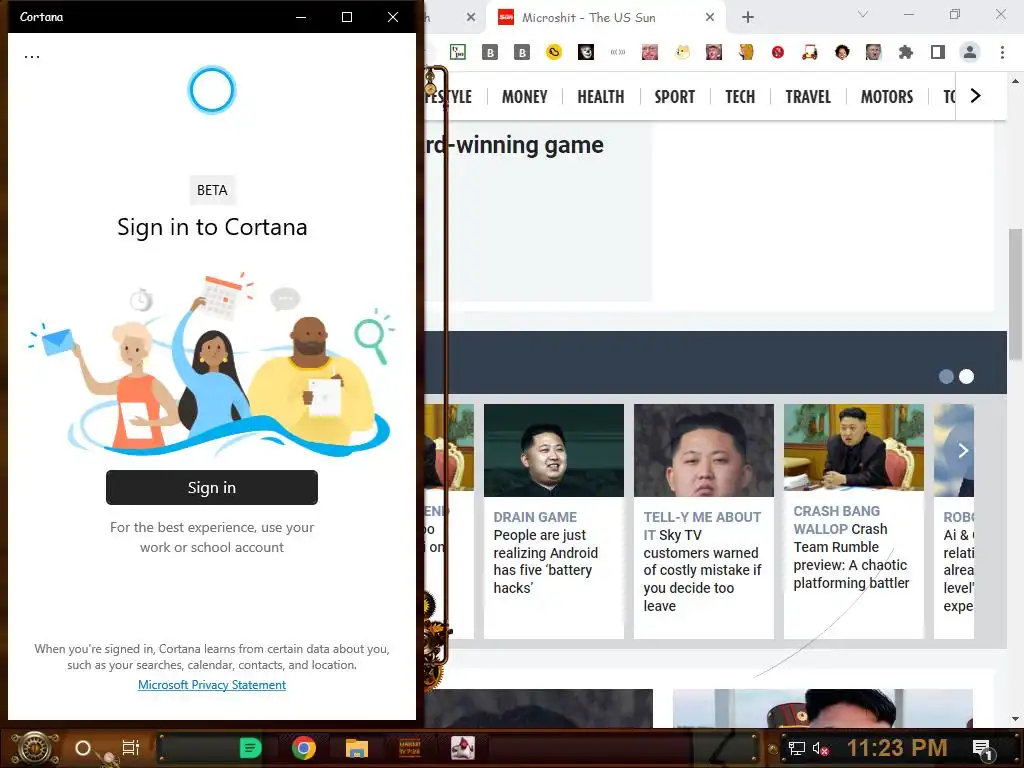Viewport: 1024px width, 768px height.
Task: Open the green chat app on taskbar
Action: (x=249, y=748)
